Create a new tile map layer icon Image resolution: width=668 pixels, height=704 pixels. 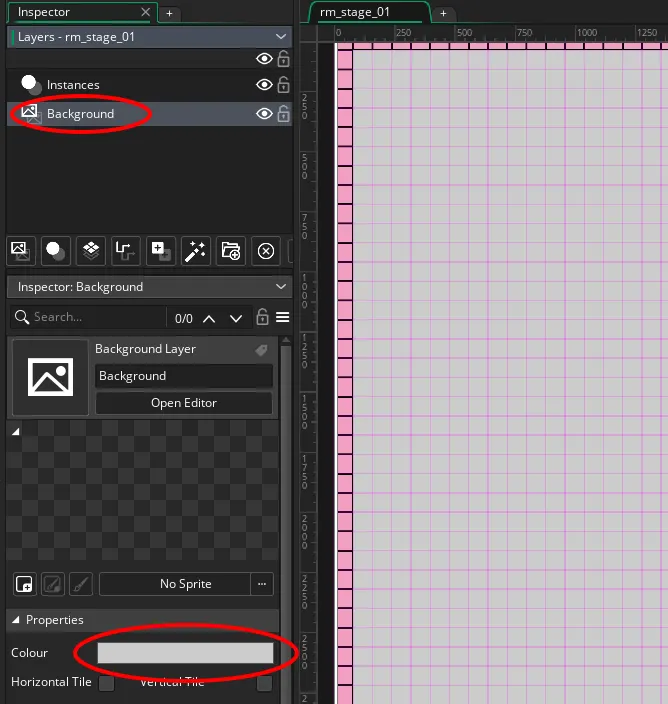pyautogui.click(x=91, y=251)
